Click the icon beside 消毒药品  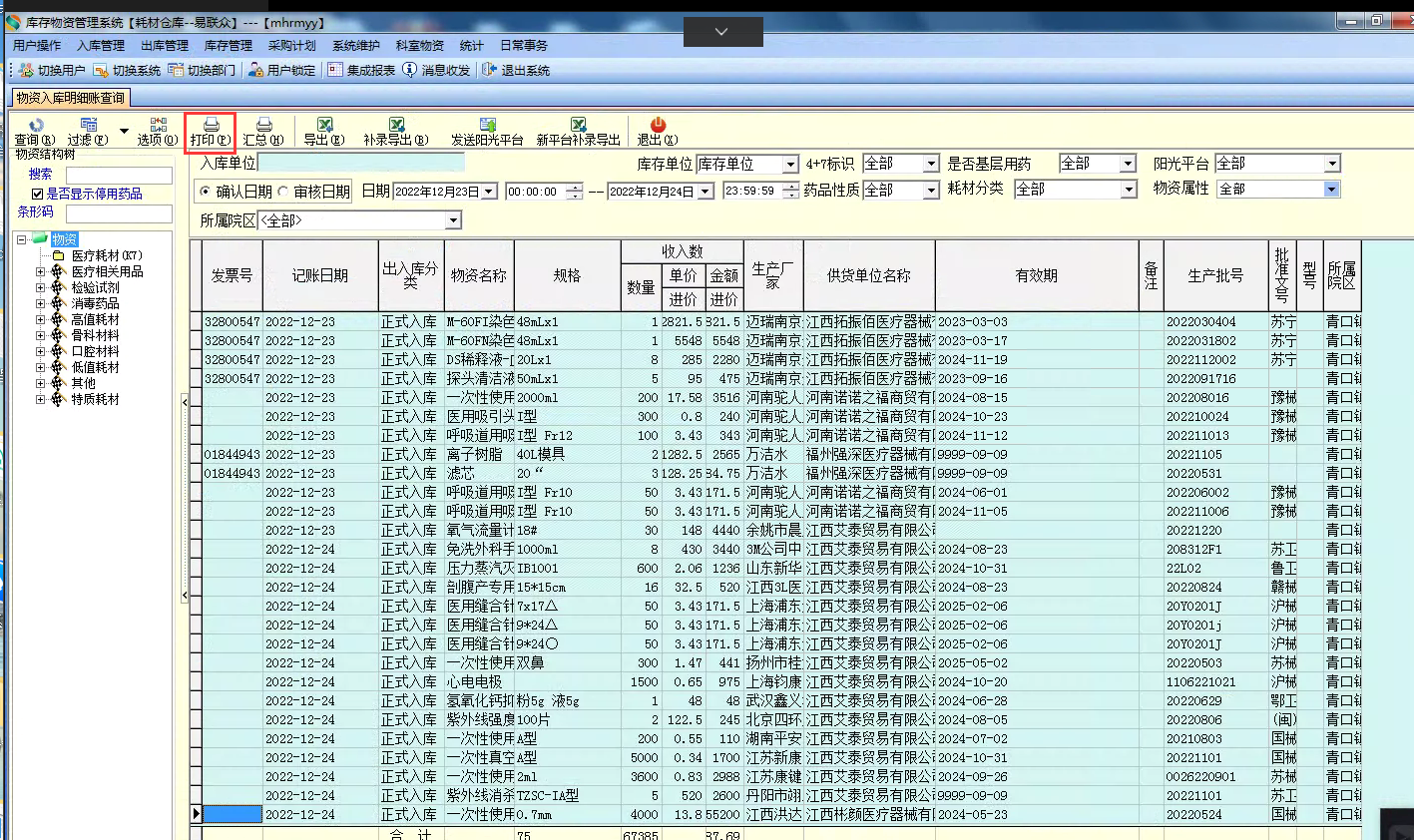pyautogui.click(x=58, y=303)
